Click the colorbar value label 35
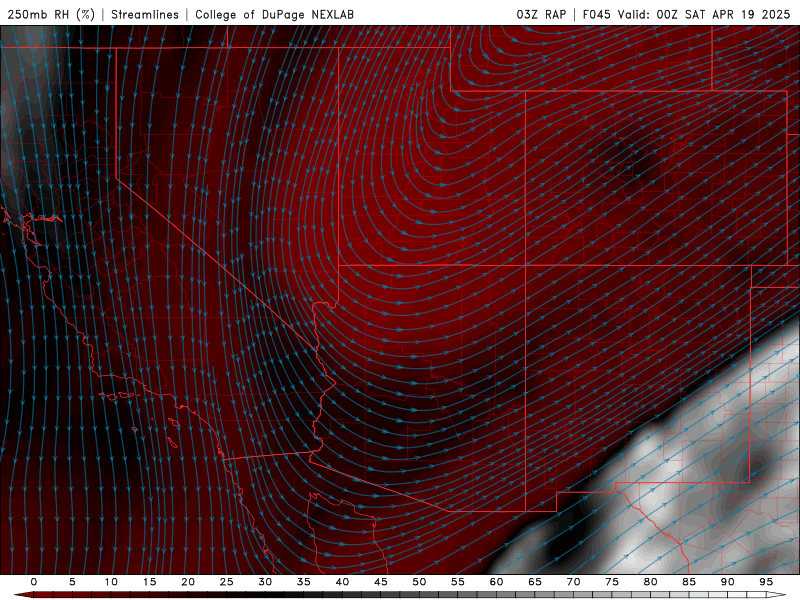This screenshot has height=600, width=800. [x=304, y=582]
